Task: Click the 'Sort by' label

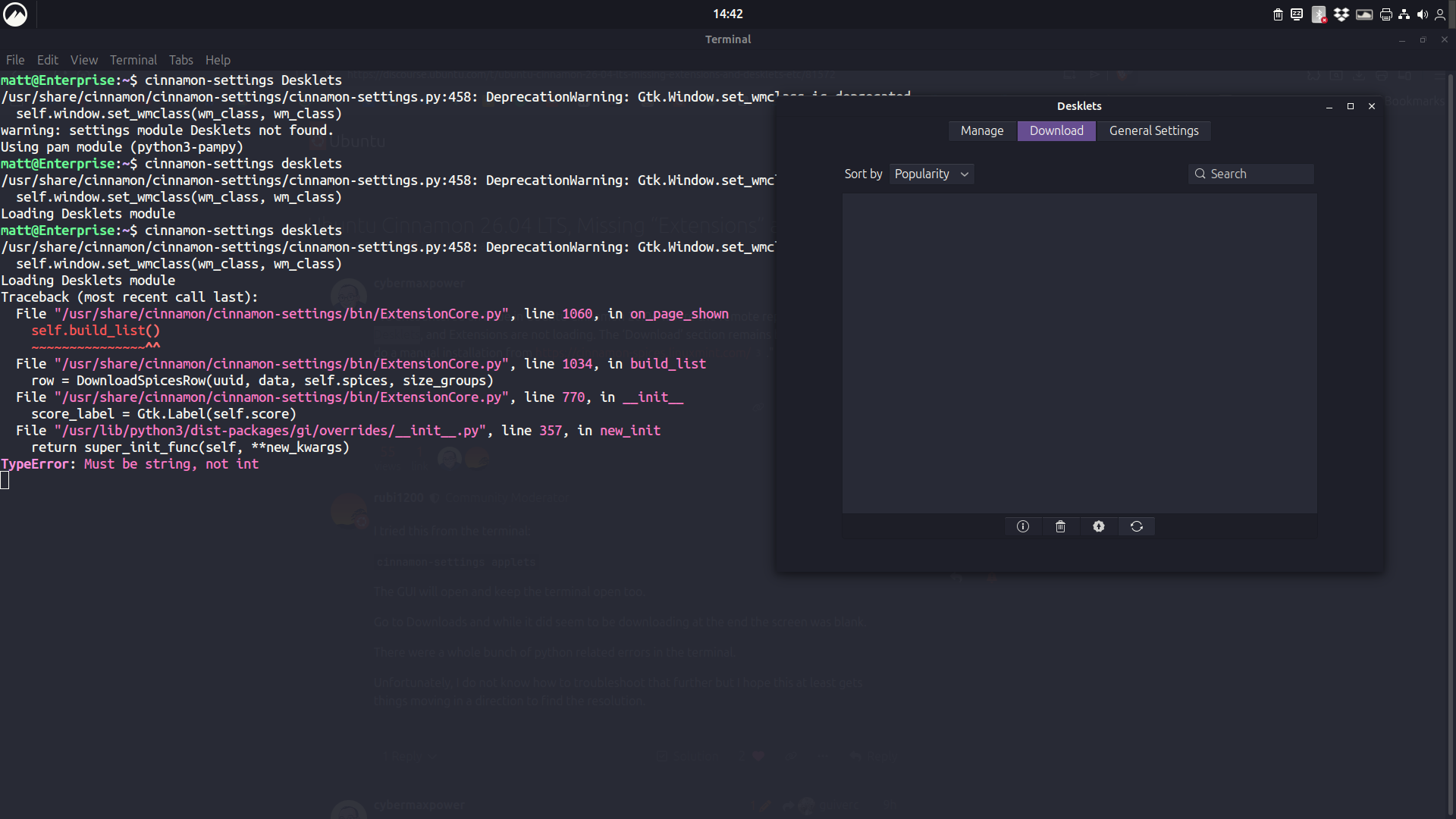Action: point(863,174)
